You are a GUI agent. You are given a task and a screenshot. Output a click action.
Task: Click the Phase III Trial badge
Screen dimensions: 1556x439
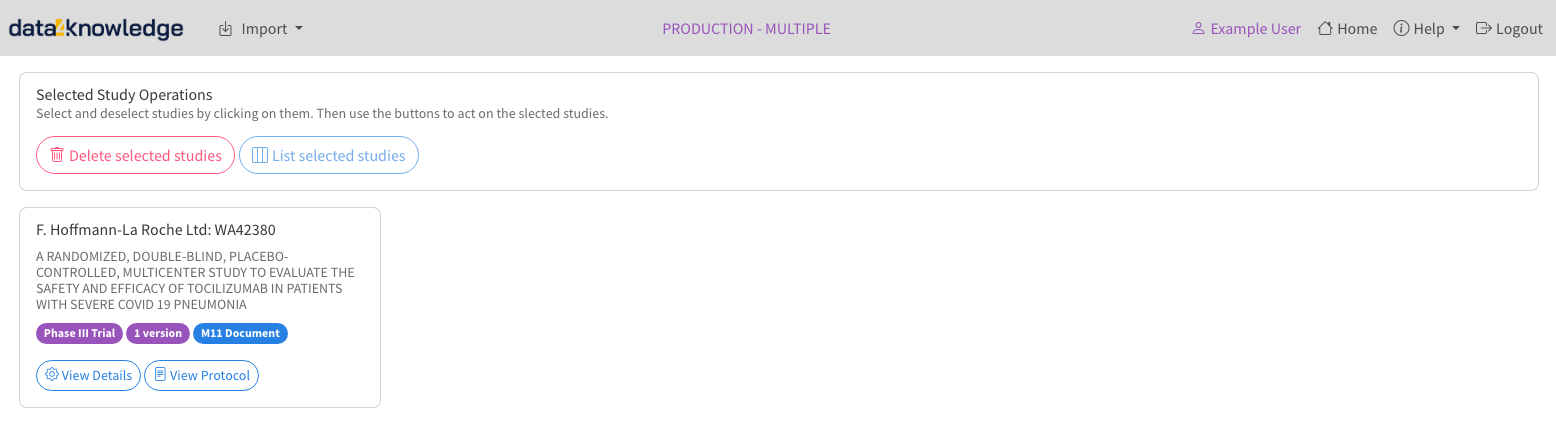pyautogui.click(x=79, y=333)
